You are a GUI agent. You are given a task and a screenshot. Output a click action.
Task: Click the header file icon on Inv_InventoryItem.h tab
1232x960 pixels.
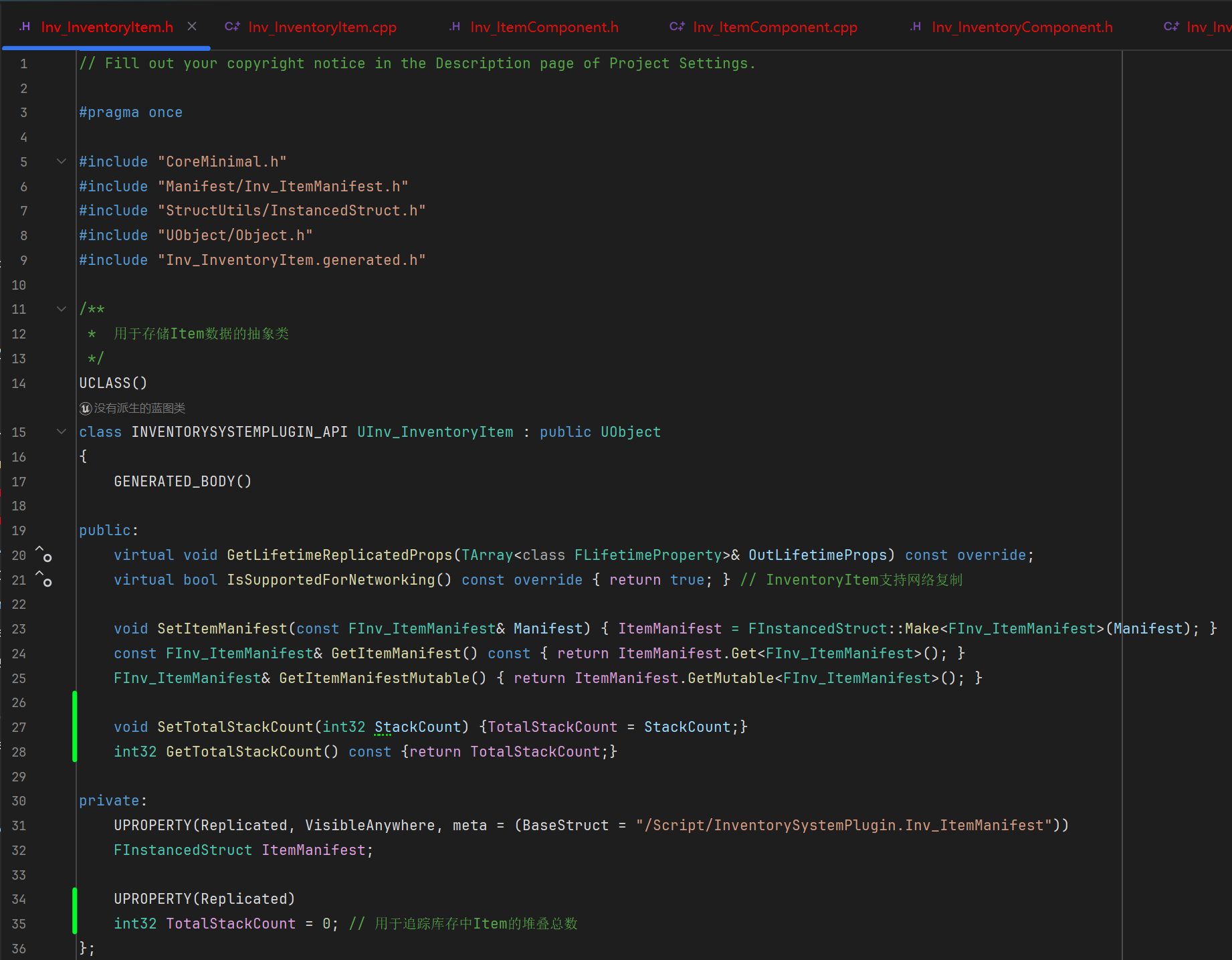click(x=25, y=27)
